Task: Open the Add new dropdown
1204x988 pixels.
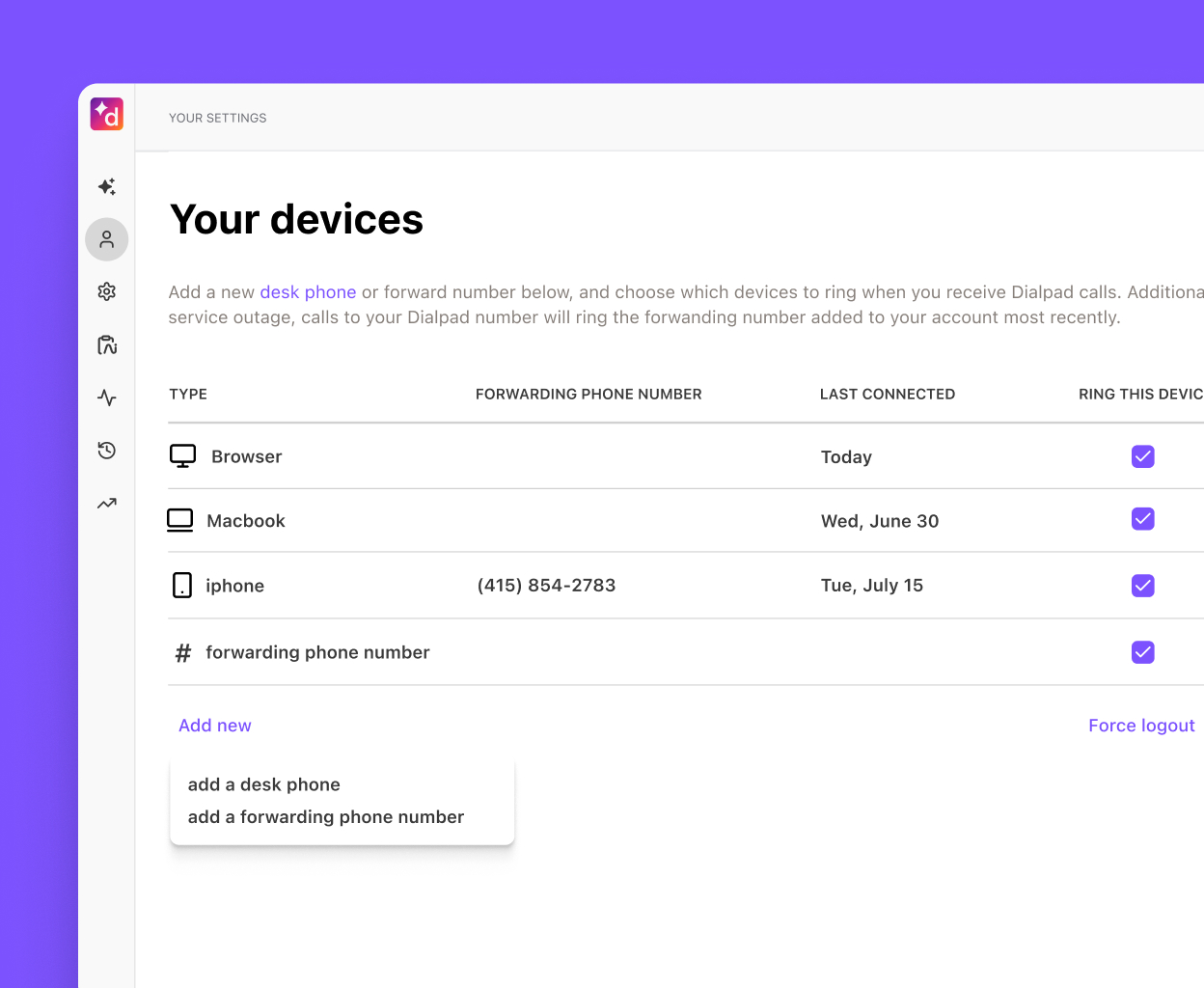Action: 214,725
